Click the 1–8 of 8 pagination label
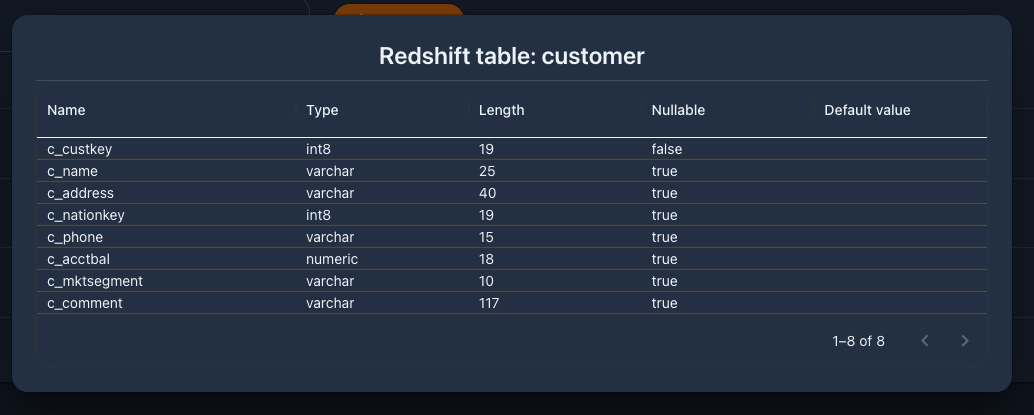 [x=859, y=341]
